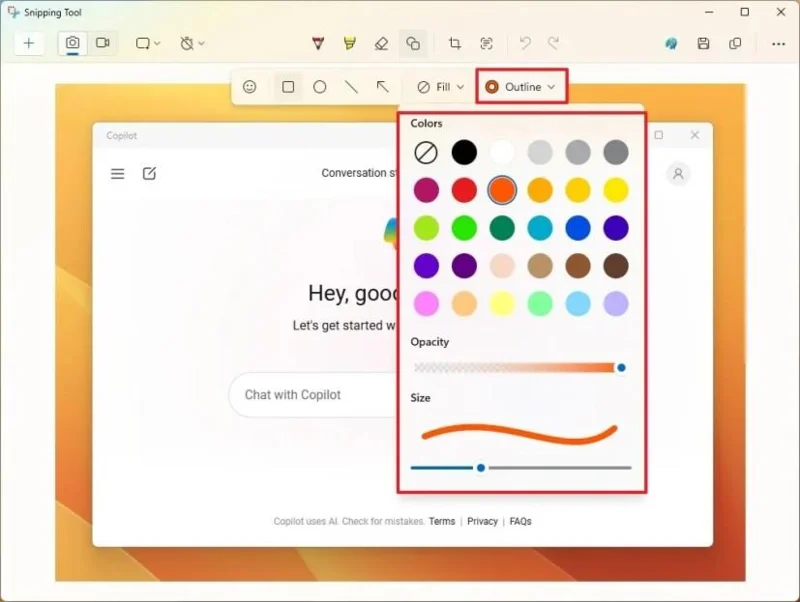800x602 pixels.
Task: Copy the snip to clipboard
Action: (x=735, y=43)
